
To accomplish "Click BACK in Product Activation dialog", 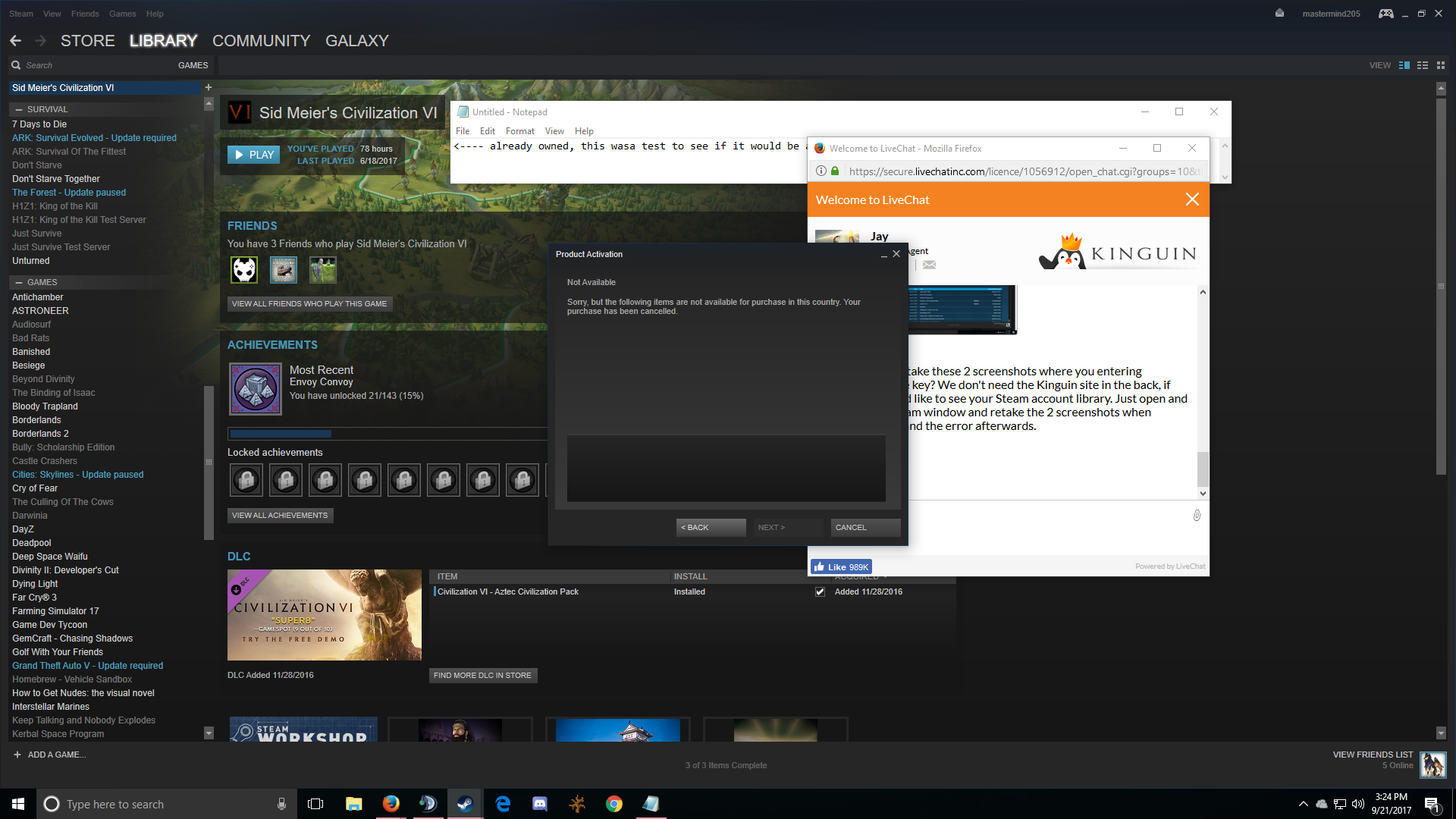I will [x=711, y=527].
